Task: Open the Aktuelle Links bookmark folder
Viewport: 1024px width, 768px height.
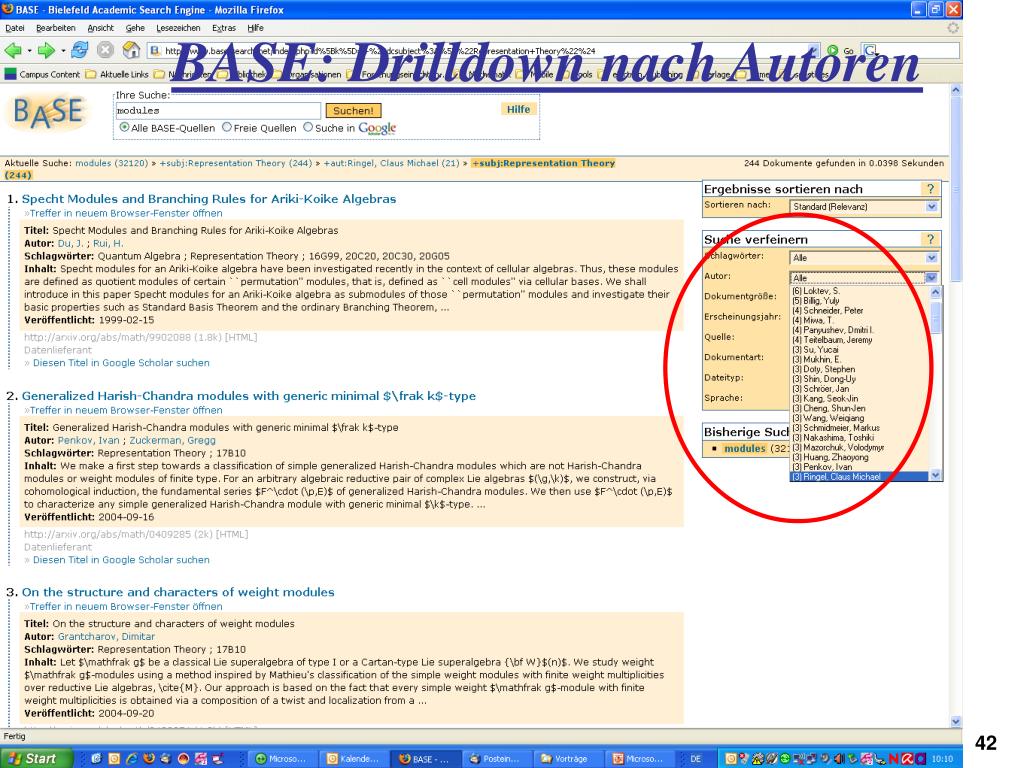Action: click(x=119, y=74)
